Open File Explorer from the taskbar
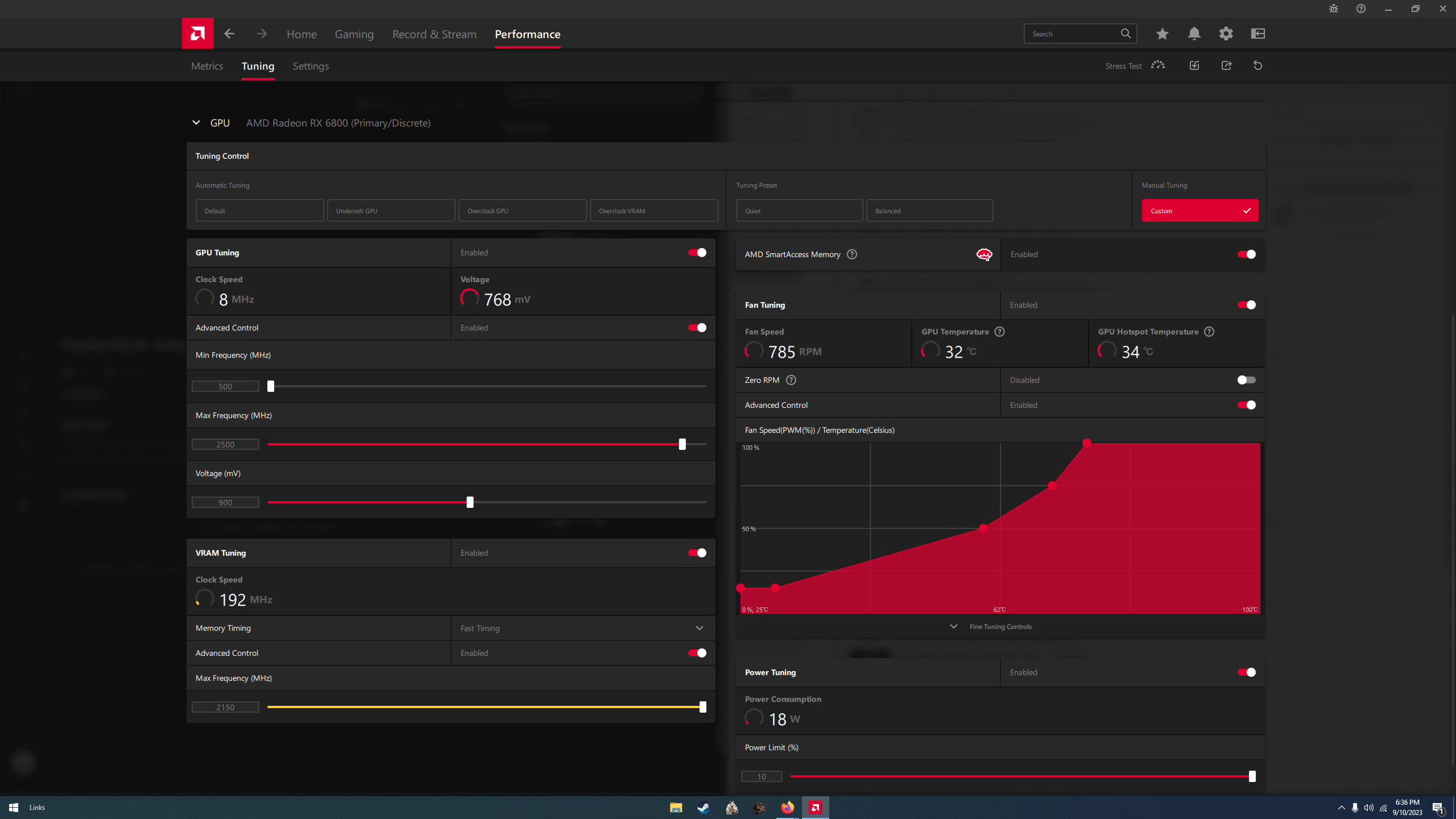1456x819 pixels. tap(676, 808)
